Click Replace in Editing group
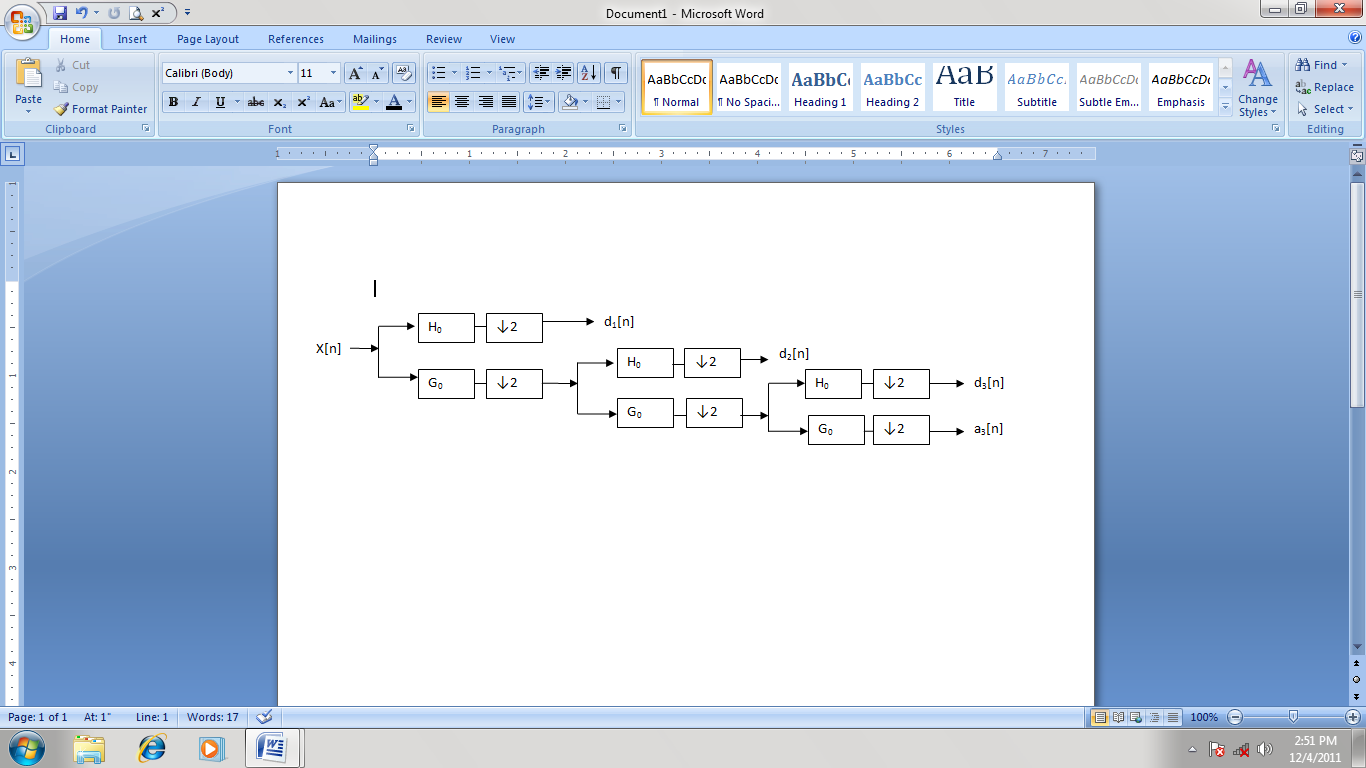 point(1324,87)
